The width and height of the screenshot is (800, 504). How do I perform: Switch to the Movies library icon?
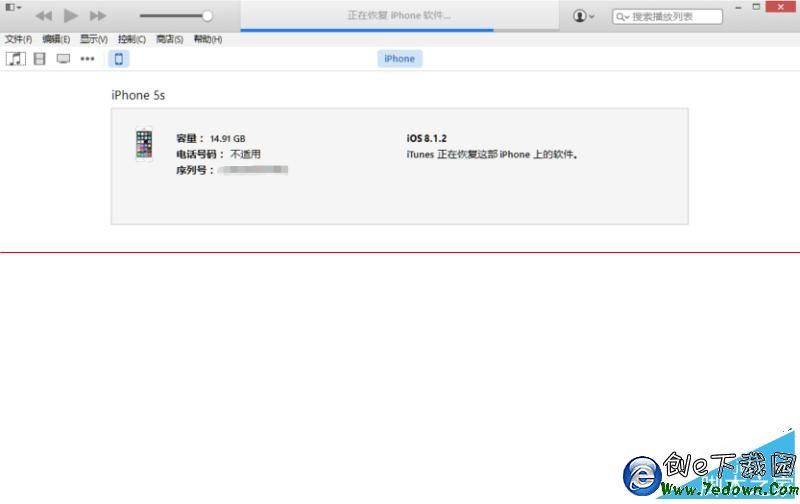[39, 59]
